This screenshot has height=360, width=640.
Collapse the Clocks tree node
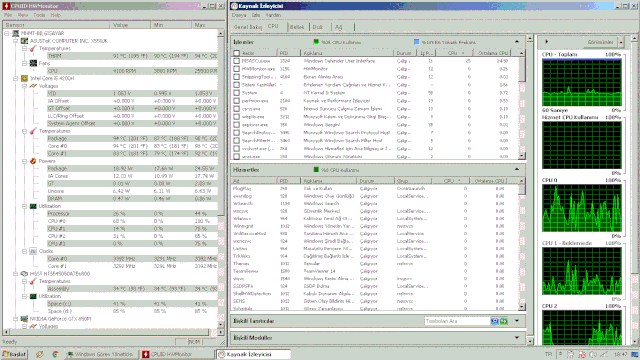click(x=24, y=251)
